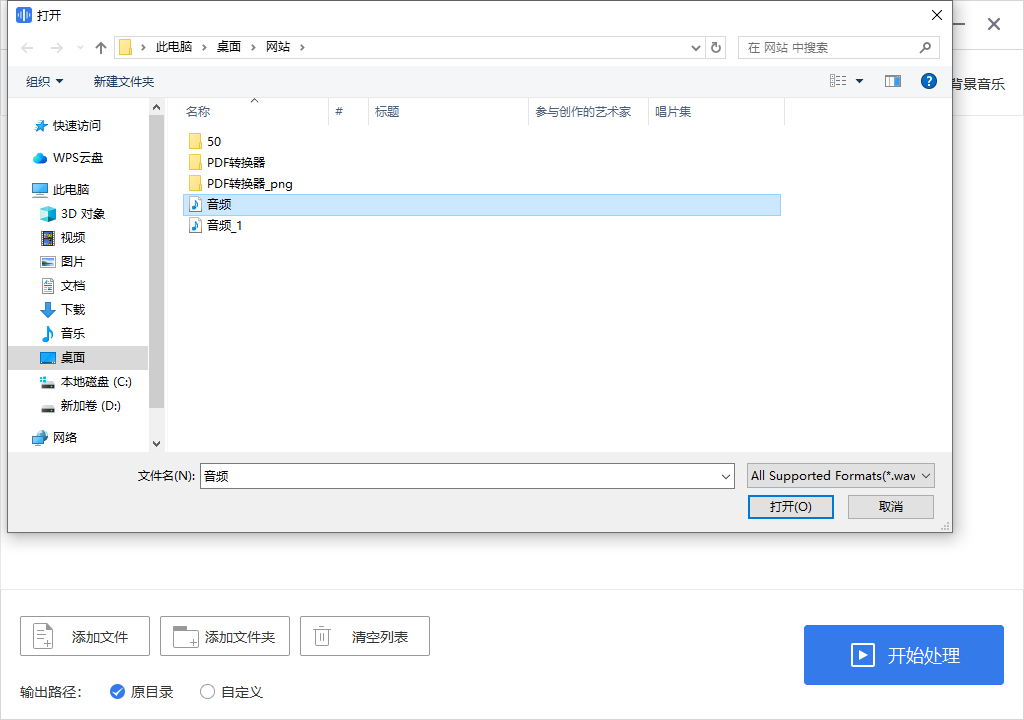Select the 原目录 output path option
This screenshot has width=1024, height=720.
click(x=142, y=692)
